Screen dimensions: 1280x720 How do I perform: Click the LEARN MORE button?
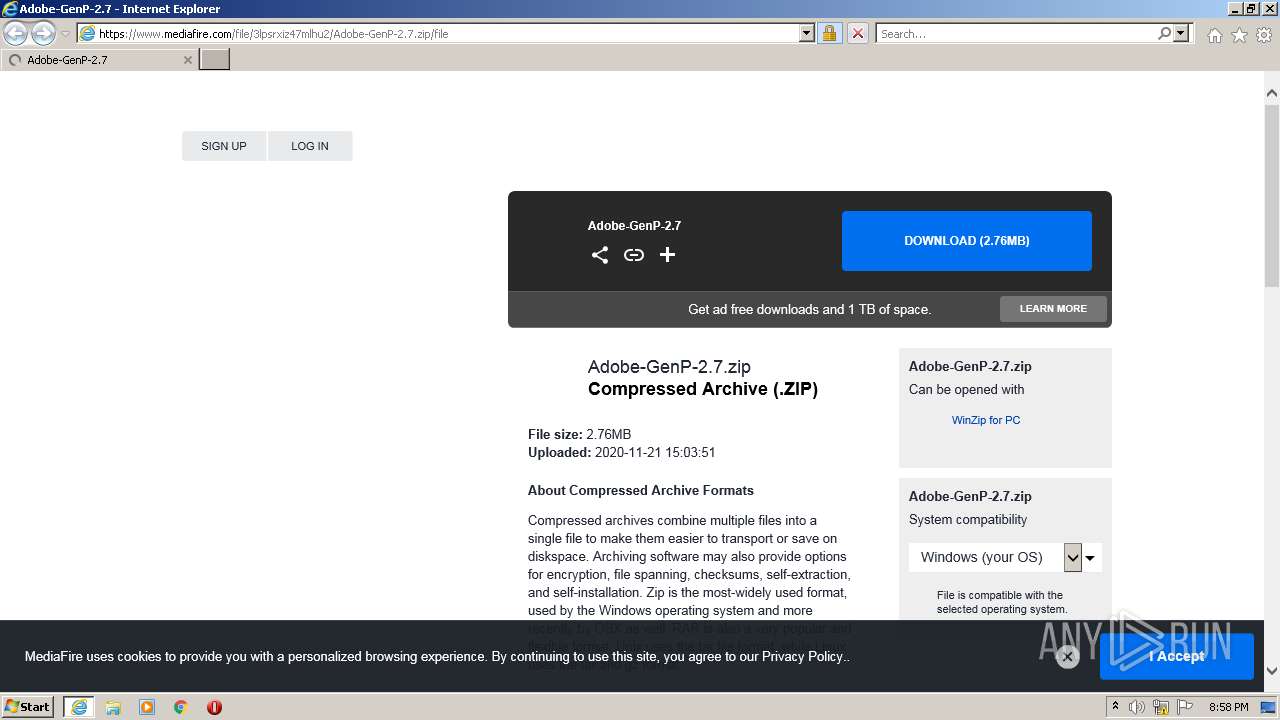(1053, 309)
